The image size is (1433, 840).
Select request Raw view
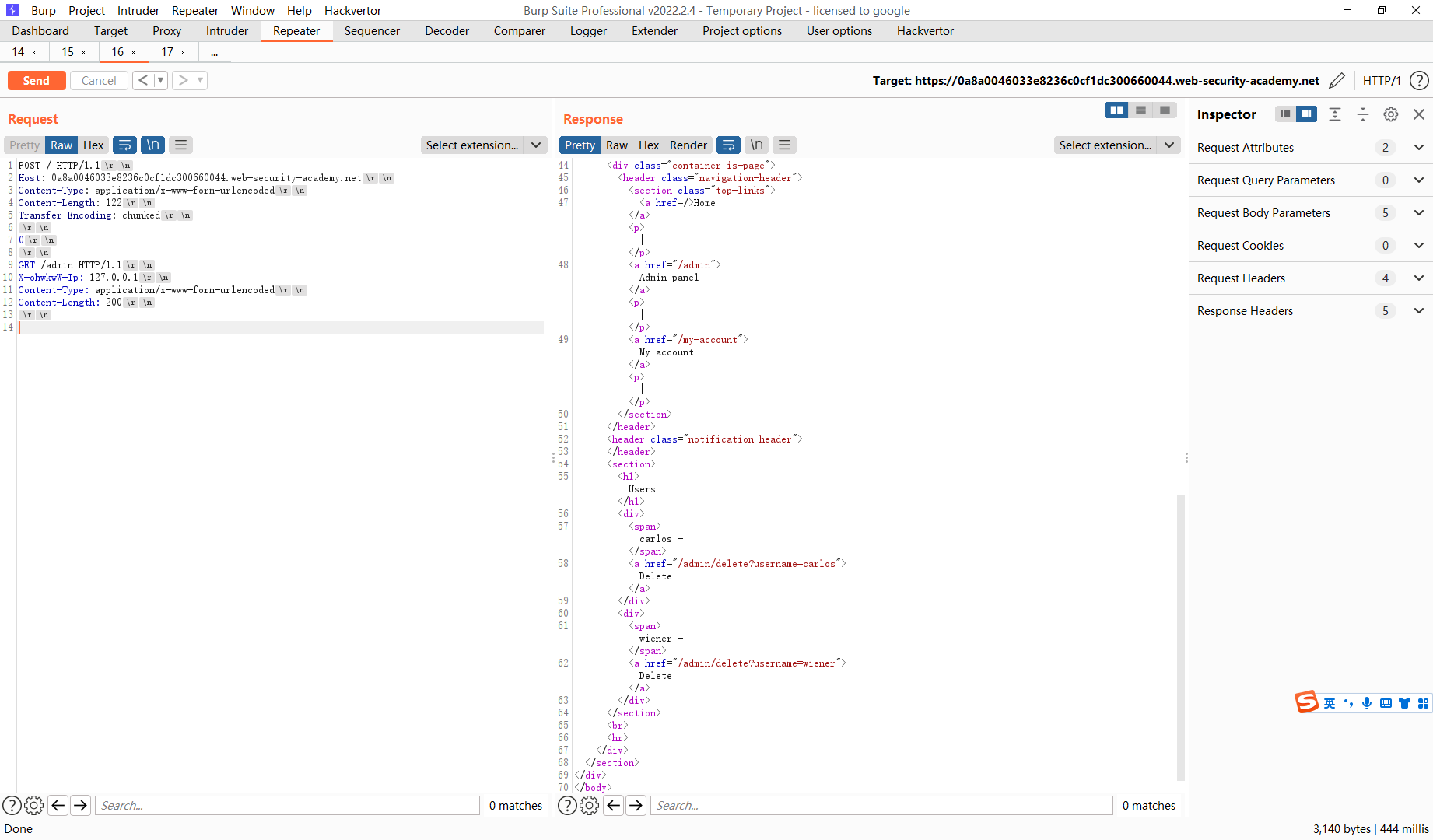point(61,145)
